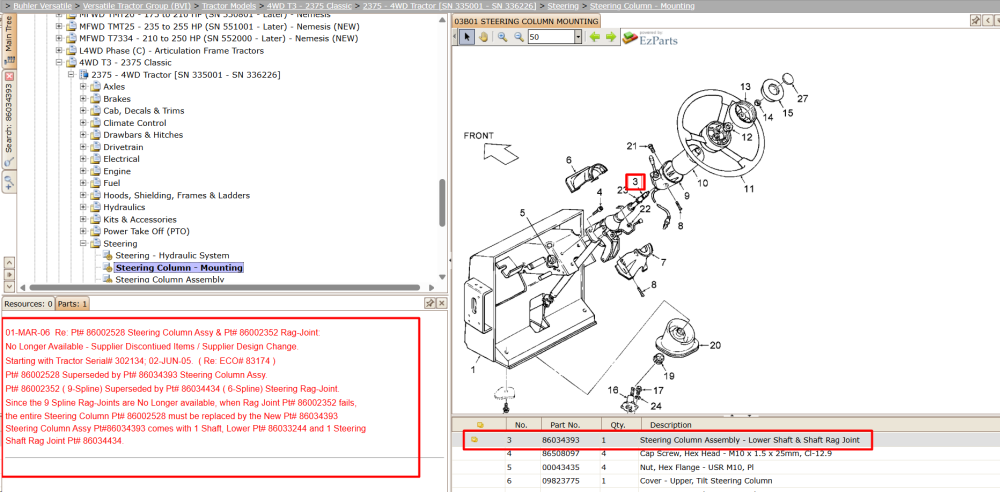Viewport: 1000px width, 492px height.
Task: Open the Parts: 1 tab
Action: point(72,304)
